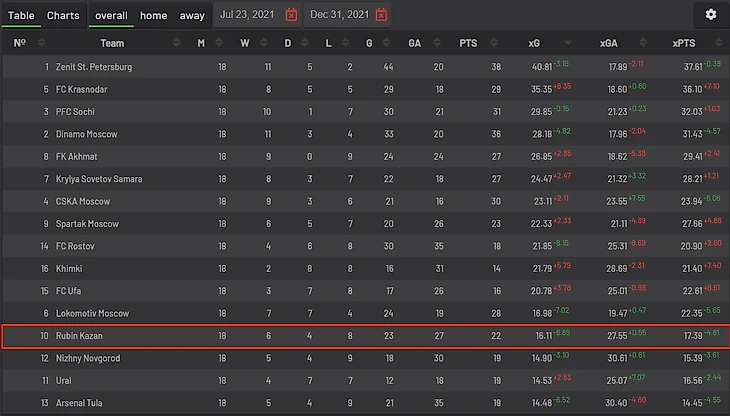Sort table by PTS column arrows
This screenshot has width=730, height=416.
[496, 43]
